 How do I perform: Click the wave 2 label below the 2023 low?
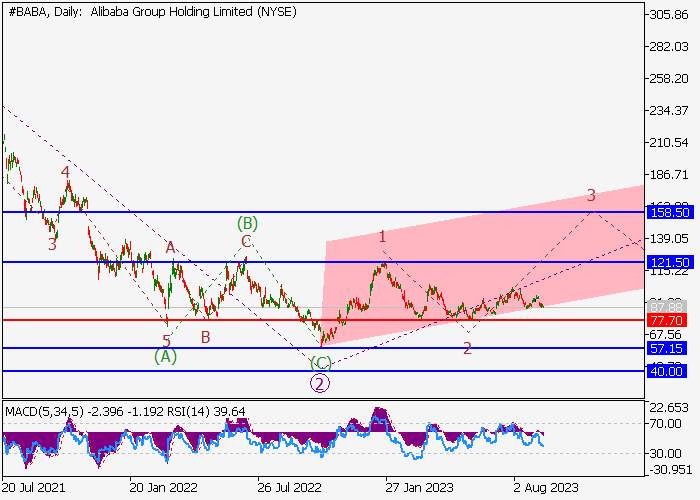467,348
